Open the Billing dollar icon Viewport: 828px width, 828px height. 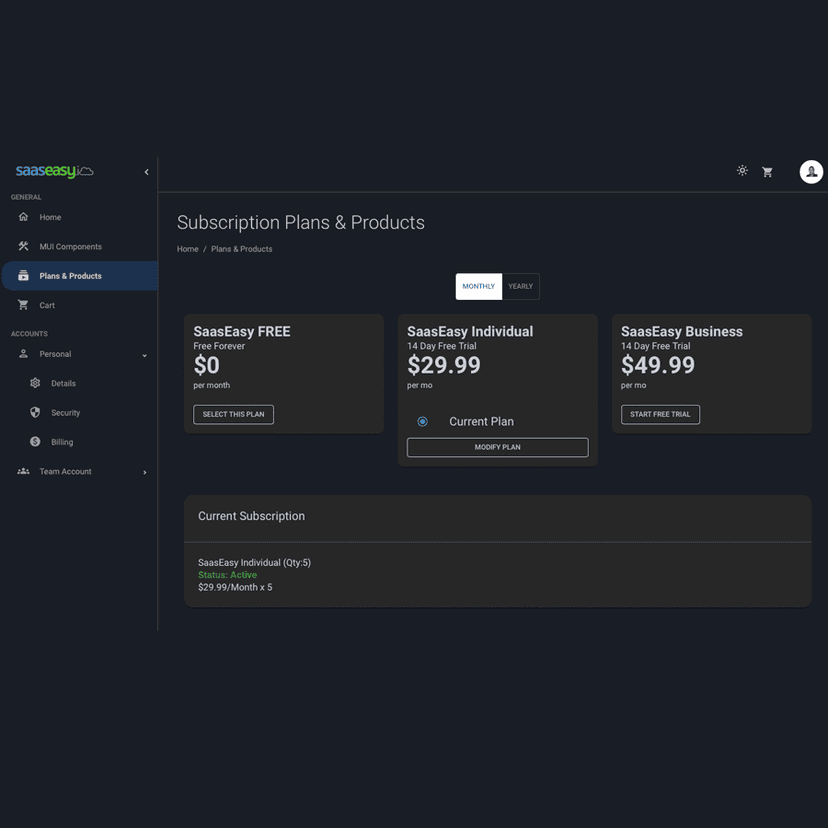35,442
